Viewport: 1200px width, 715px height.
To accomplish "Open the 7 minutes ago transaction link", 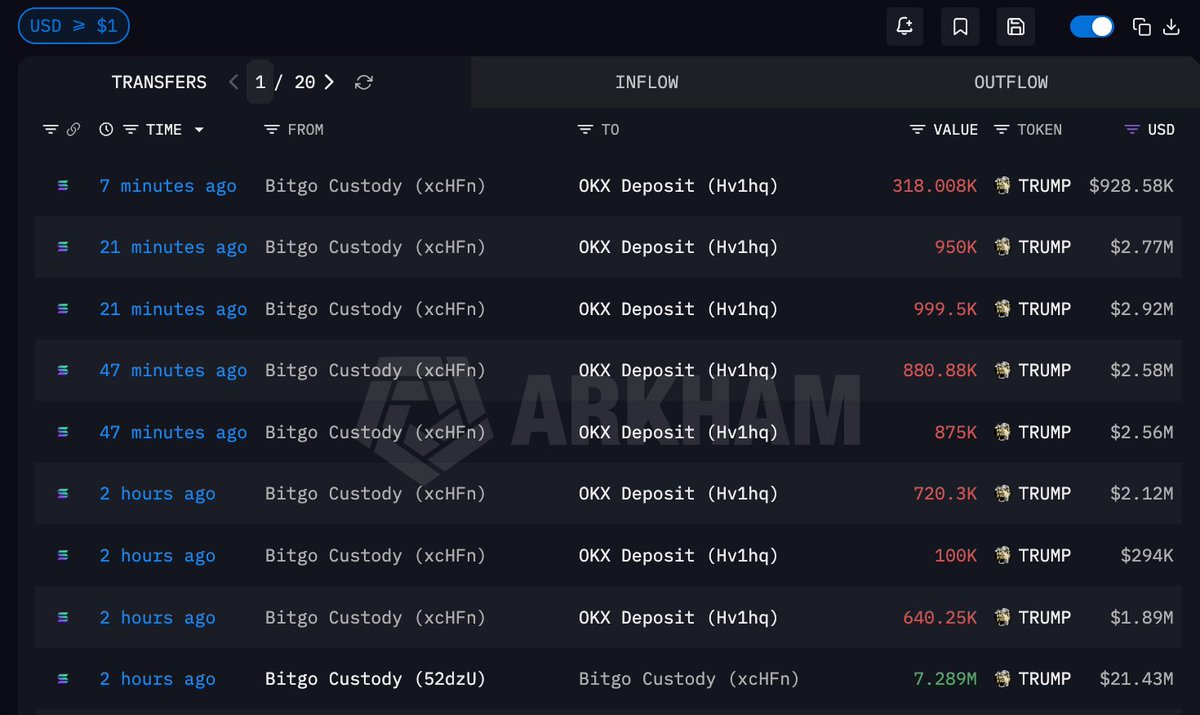I will pyautogui.click(x=168, y=186).
